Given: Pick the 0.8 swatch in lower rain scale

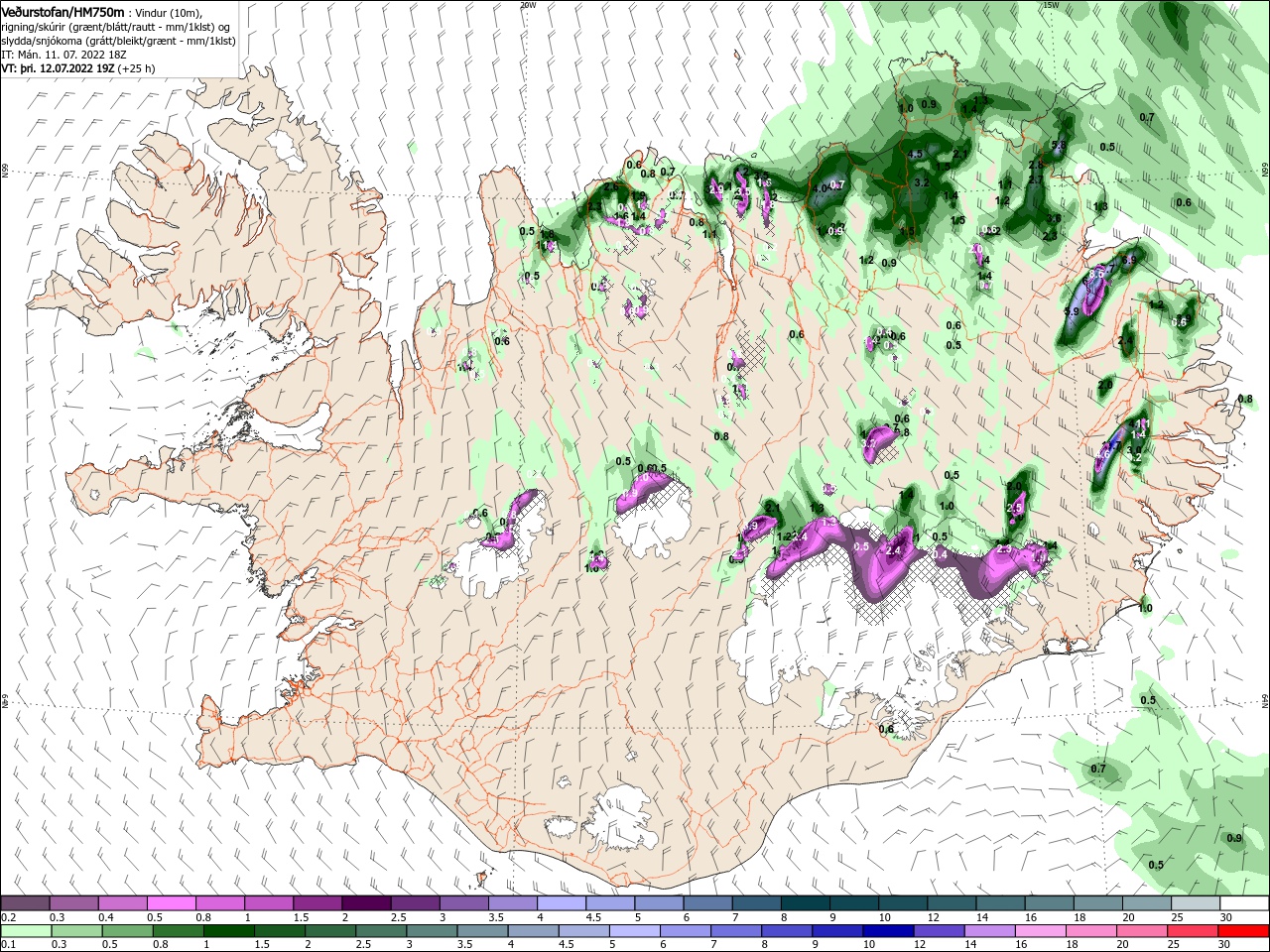Looking at the screenshot, I should 178,931.
